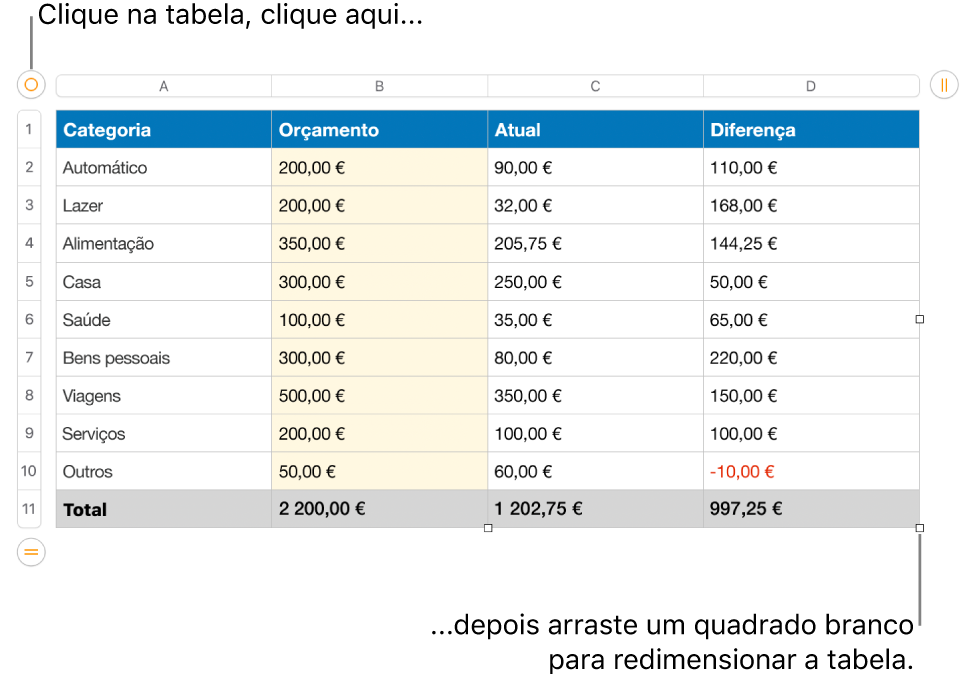The image size is (971, 678).
Task: Click the red -10,00 € difference cell
Action: [811, 471]
